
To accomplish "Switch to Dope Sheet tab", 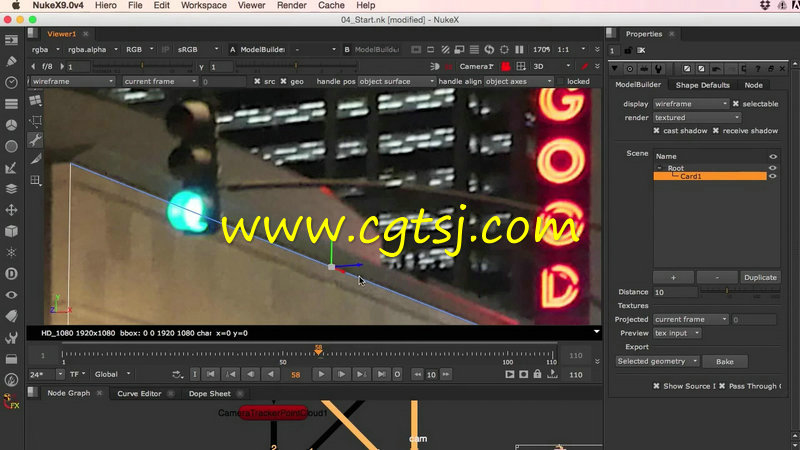I will click(210, 393).
